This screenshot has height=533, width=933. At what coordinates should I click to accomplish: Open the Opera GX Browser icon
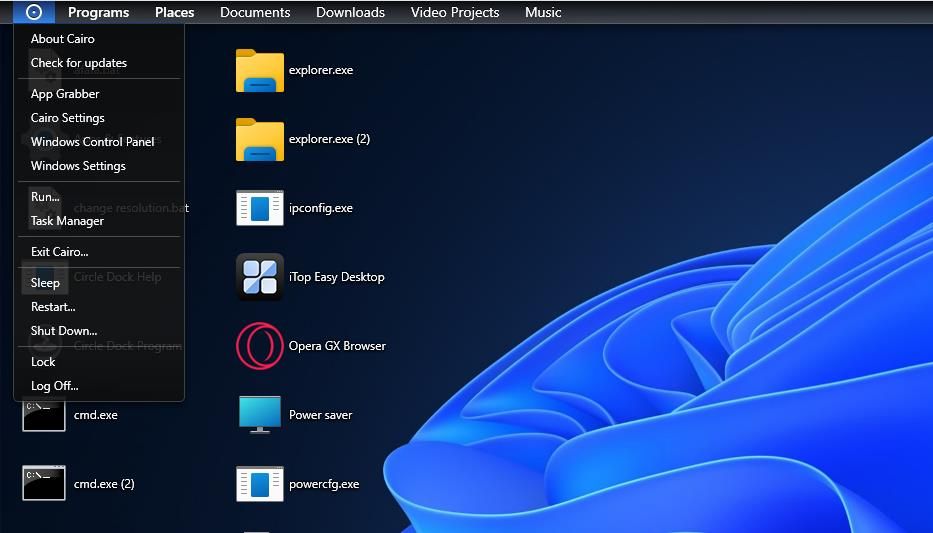pyautogui.click(x=259, y=346)
